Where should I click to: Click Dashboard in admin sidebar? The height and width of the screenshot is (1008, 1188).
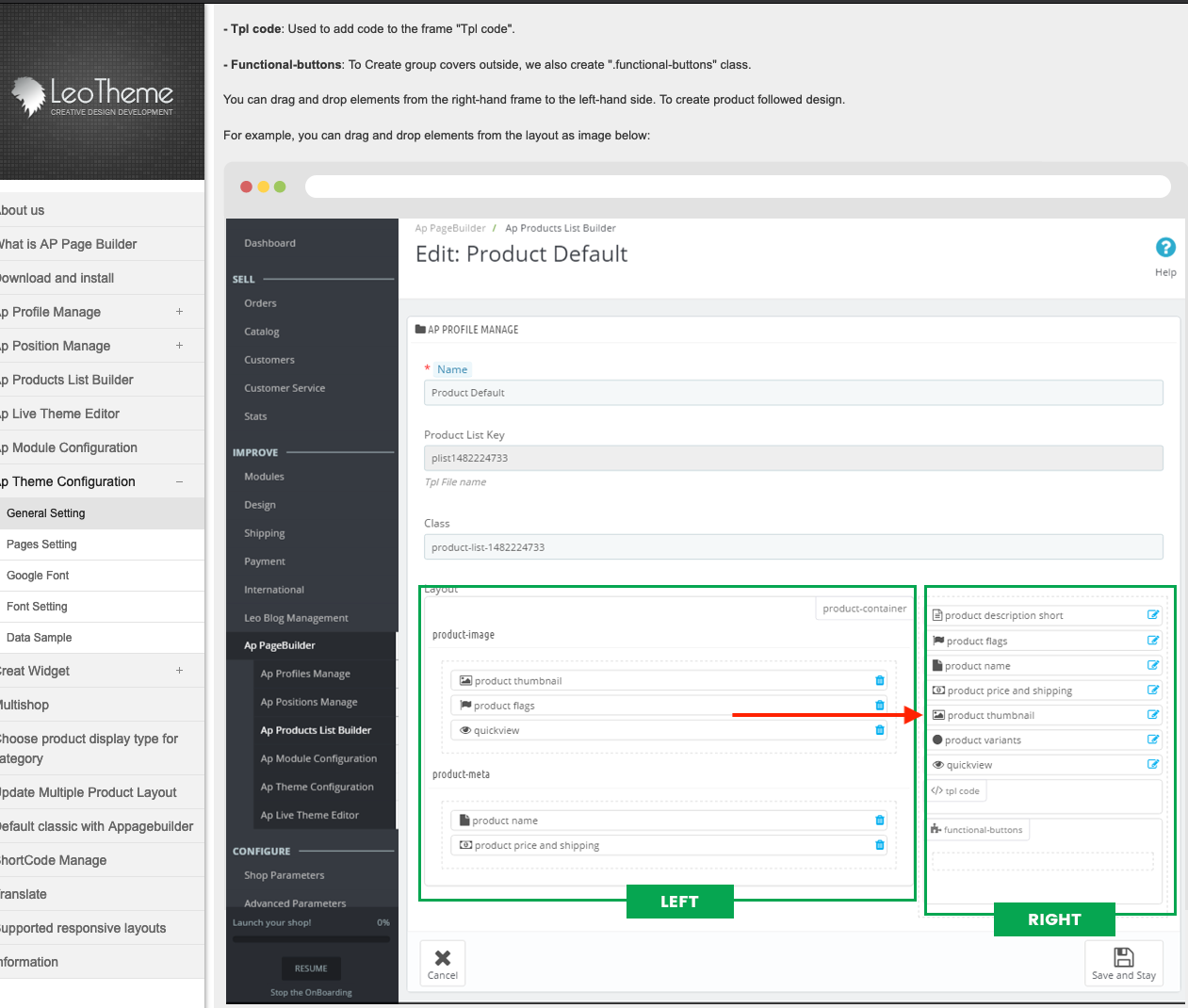[x=269, y=243]
